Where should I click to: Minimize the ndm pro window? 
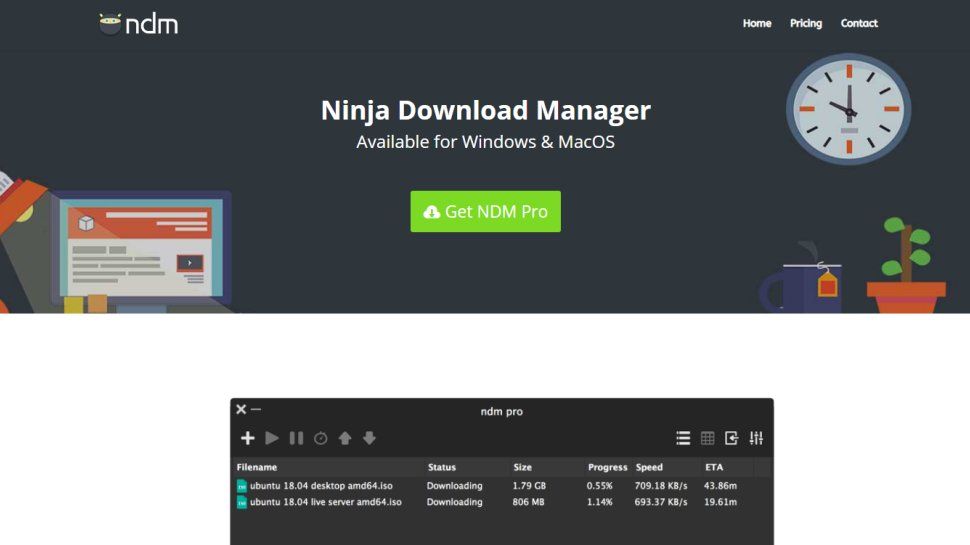point(255,409)
